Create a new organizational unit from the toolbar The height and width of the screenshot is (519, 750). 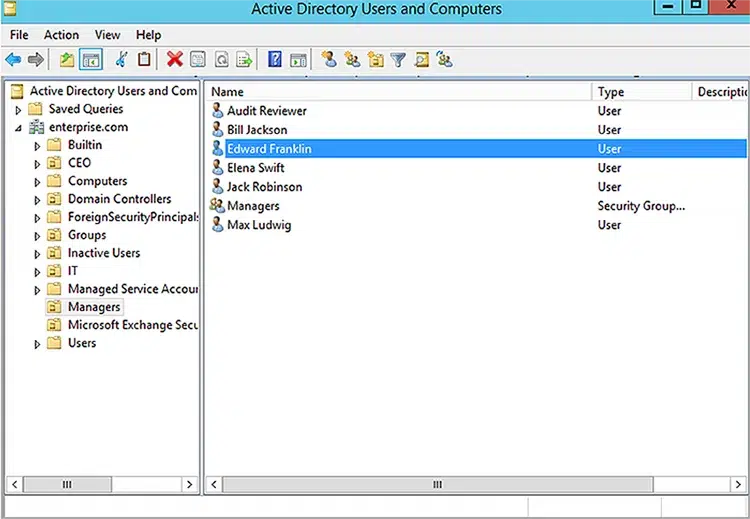pos(376,60)
